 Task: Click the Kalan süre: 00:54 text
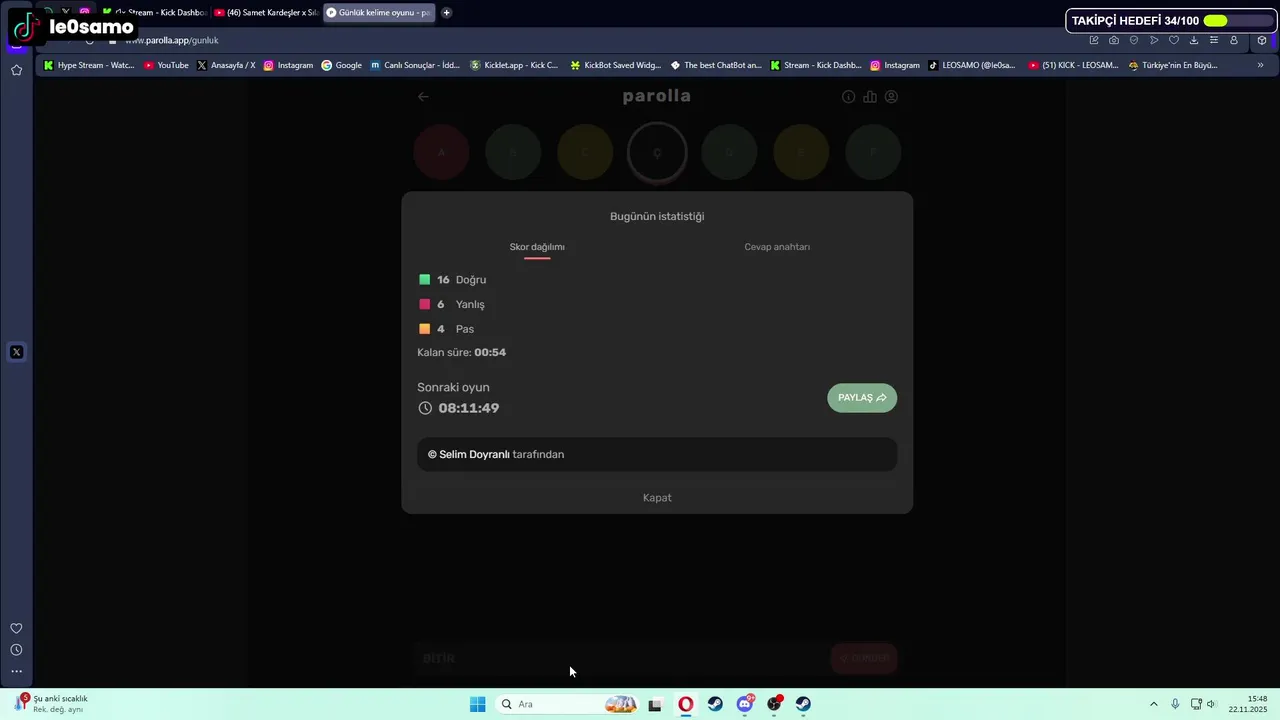point(461,353)
